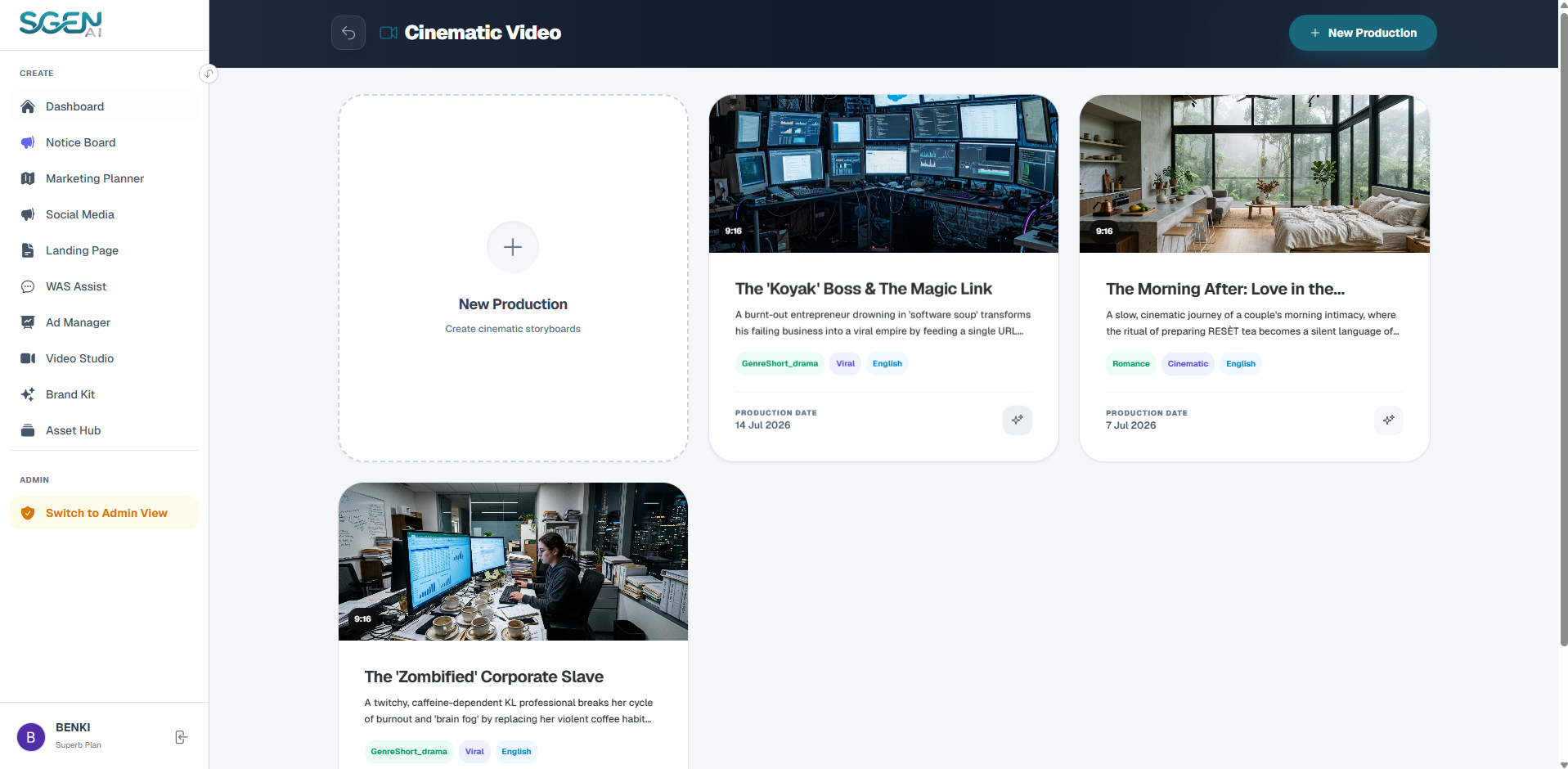Click the Morning After card description text
1568x769 pixels.
click(1253, 323)
